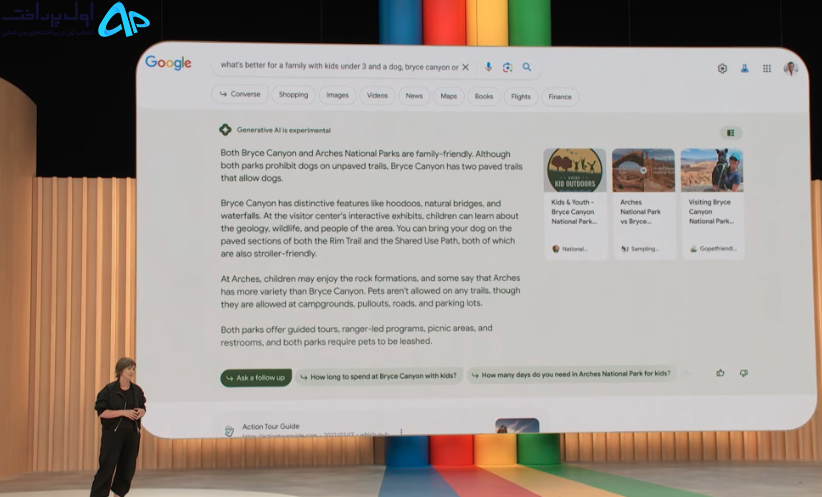This screenshot has height=497, width=822.
Task: Open Search Labs flask icon
Action: coord(744,68)
